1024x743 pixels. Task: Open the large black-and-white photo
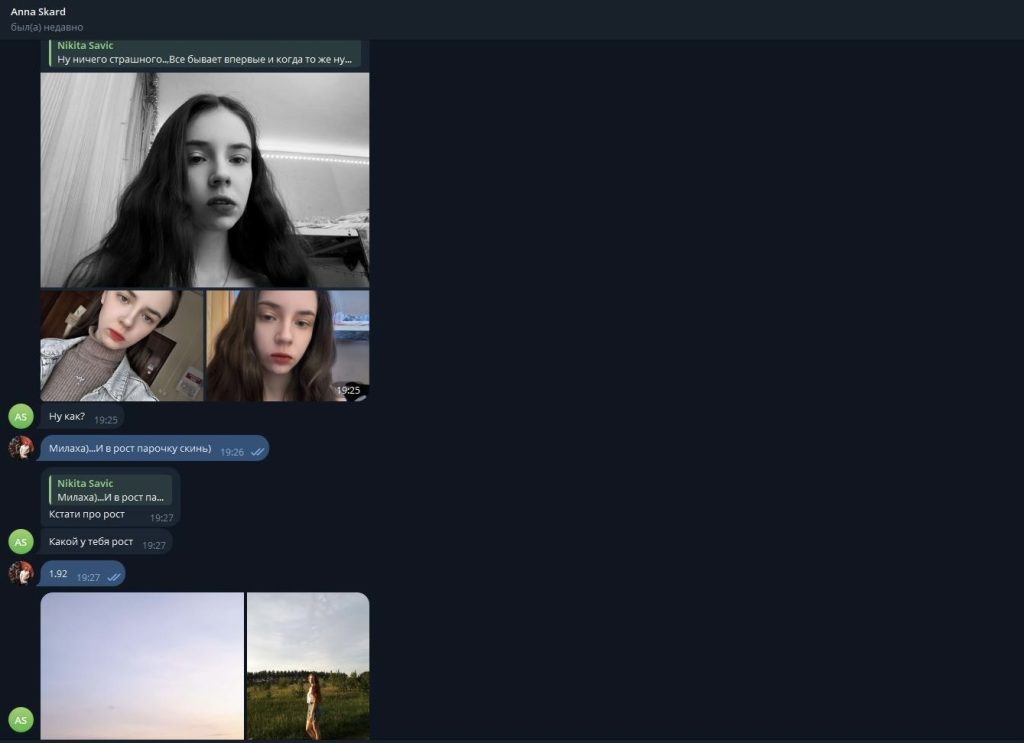pos(204,180)
